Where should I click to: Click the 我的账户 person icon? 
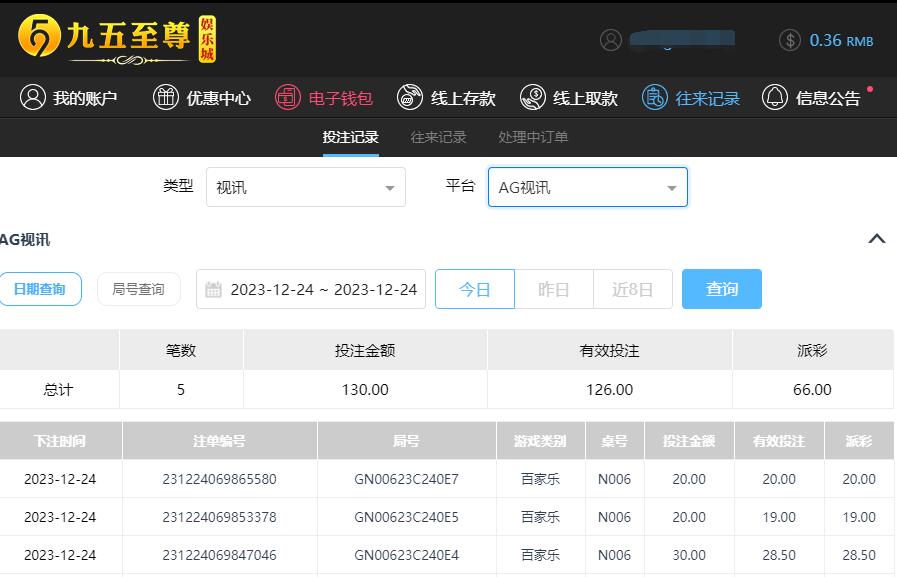tap(33, 97)
